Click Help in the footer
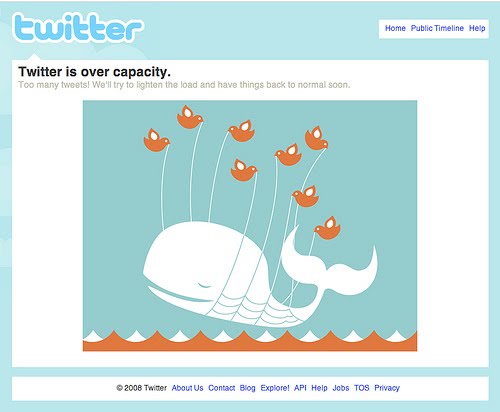Image resolution: width=500 pixels, height=412 pixels. point(319,388)
